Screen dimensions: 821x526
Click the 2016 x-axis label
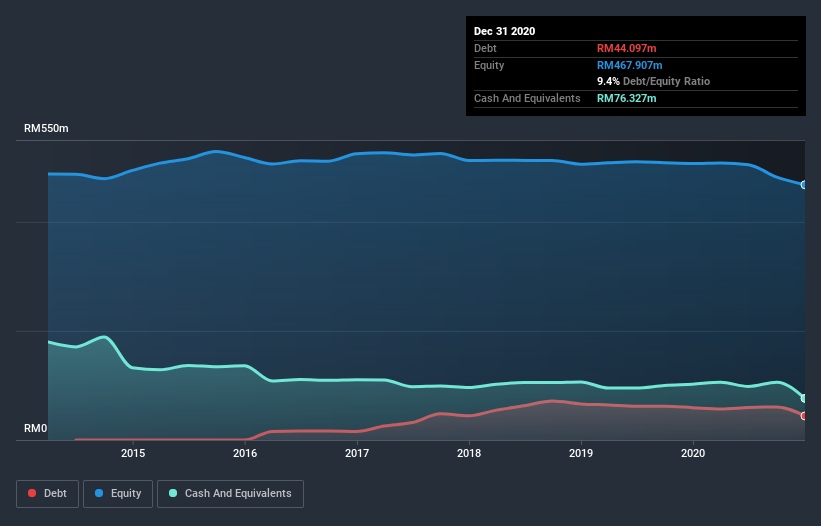point(245,453)
